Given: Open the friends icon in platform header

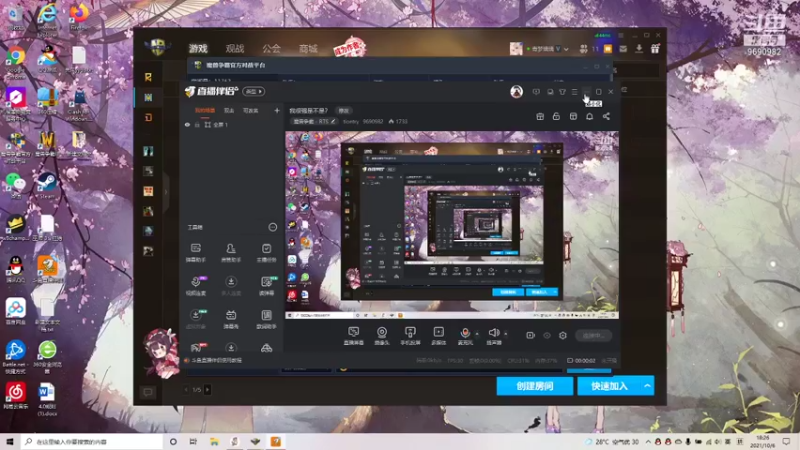Looking at the screenshot, I should (x=584, y=49).
